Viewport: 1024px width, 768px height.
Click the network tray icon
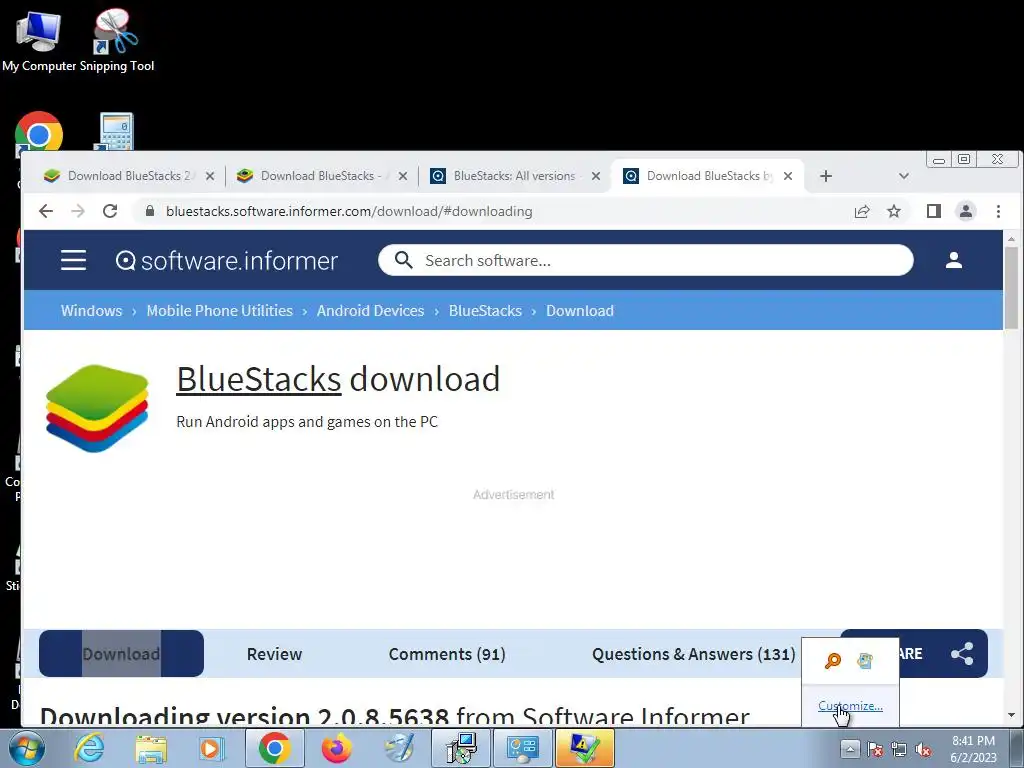tap(899, 749)
